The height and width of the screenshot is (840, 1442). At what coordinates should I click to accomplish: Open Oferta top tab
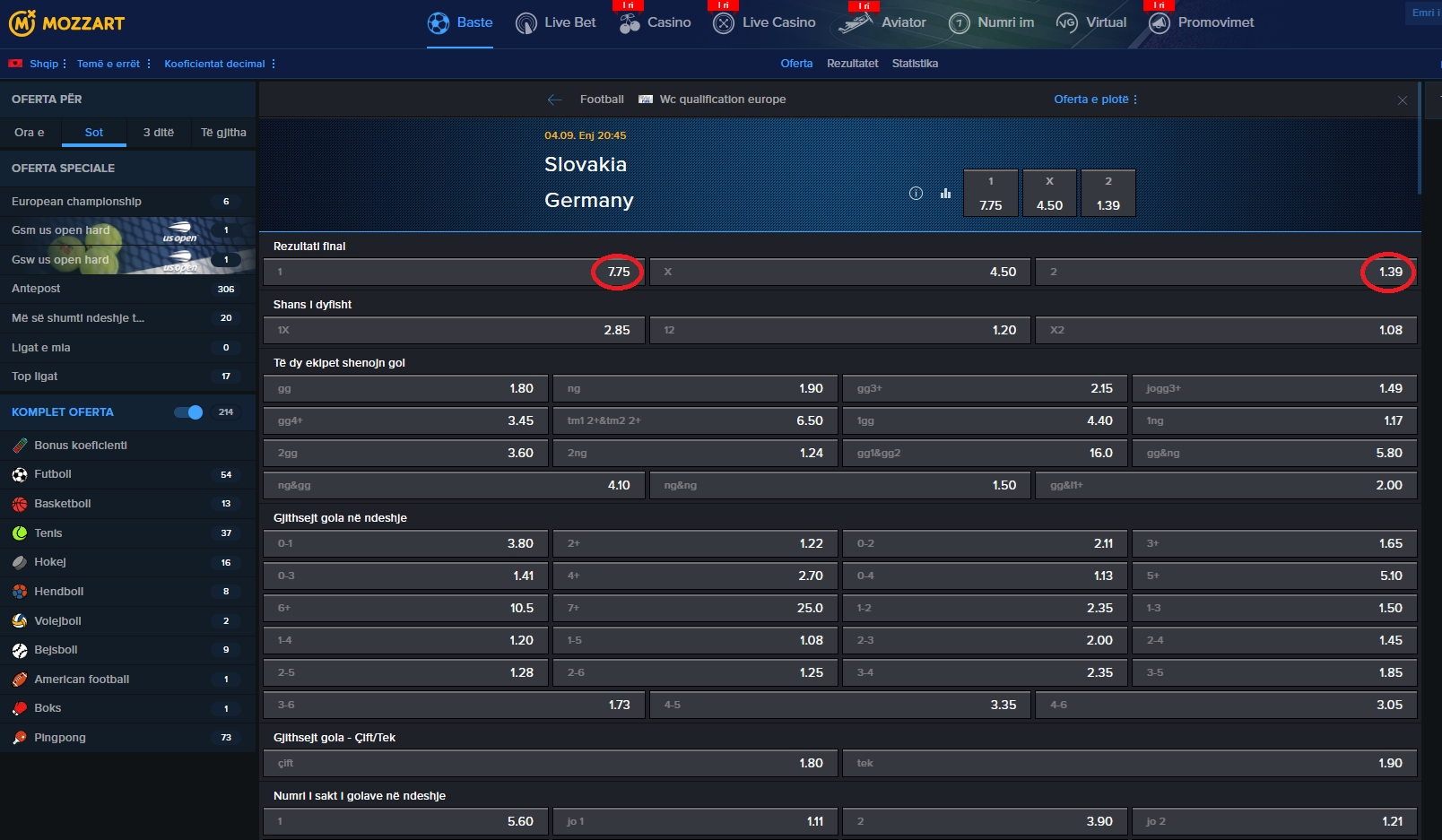coord(796,64)
